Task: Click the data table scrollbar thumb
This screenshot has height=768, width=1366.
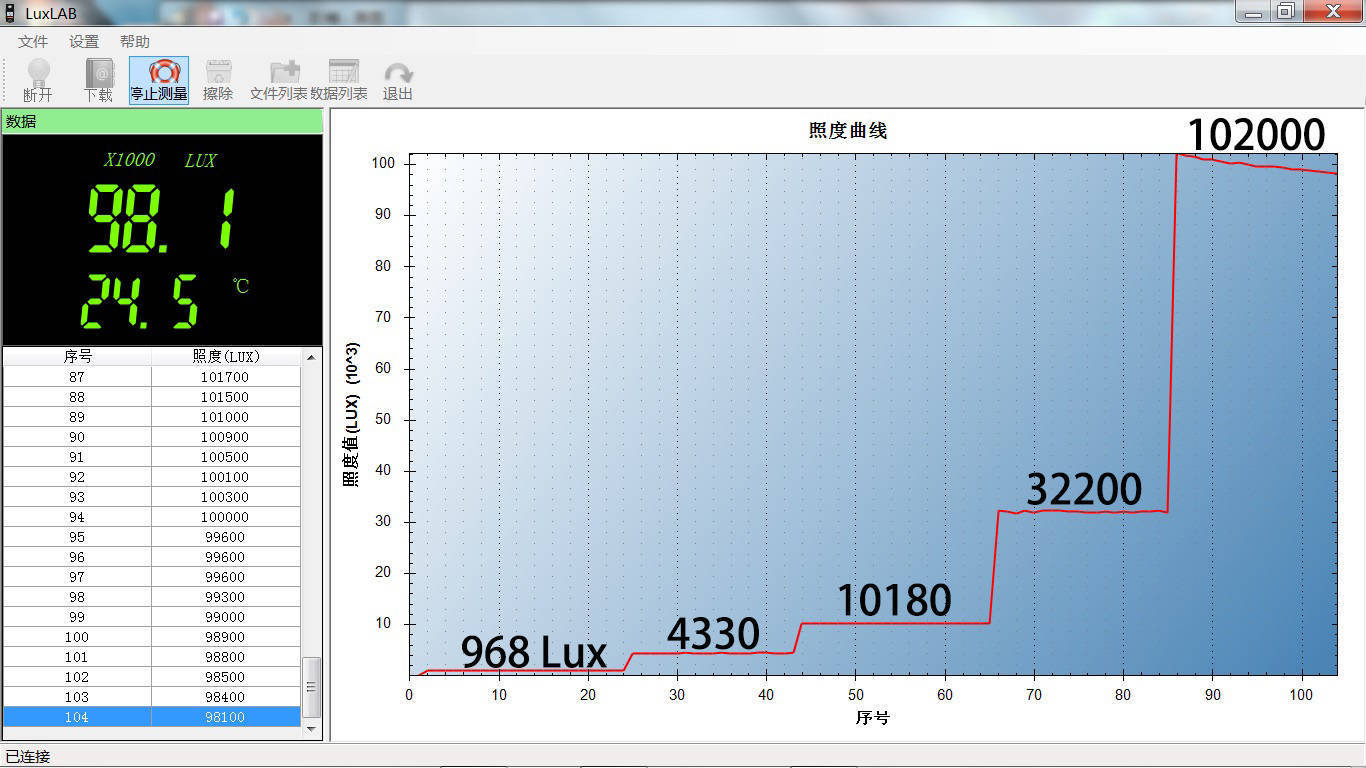Action: pyautogui.click(x=312, y=687)
